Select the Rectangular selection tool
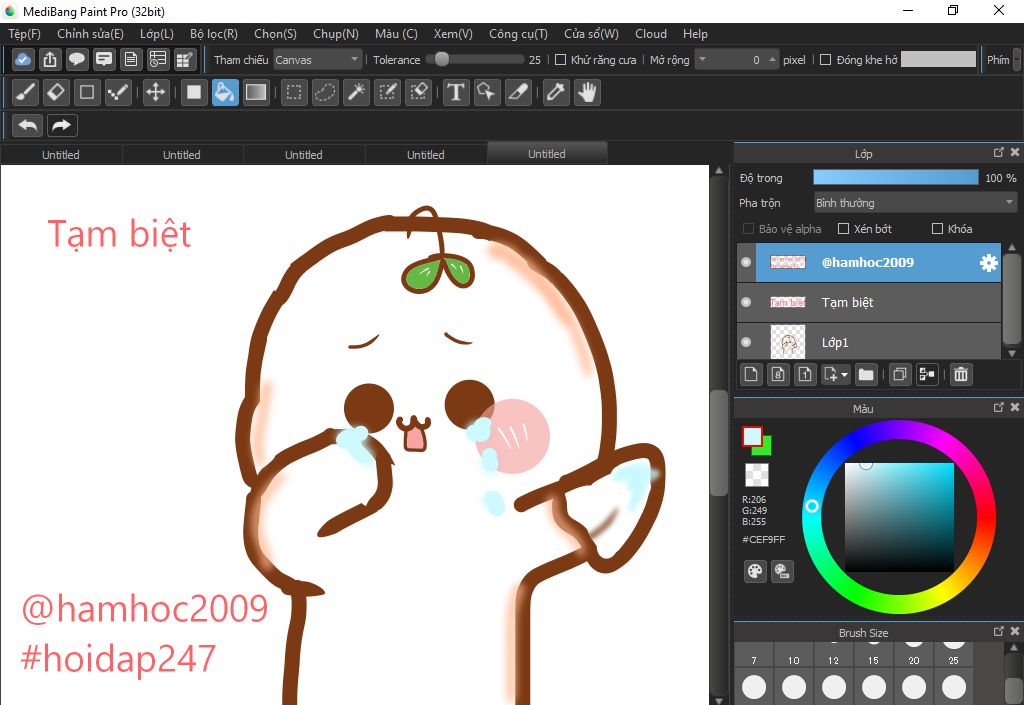1024x705 pixels. point(294,92)
